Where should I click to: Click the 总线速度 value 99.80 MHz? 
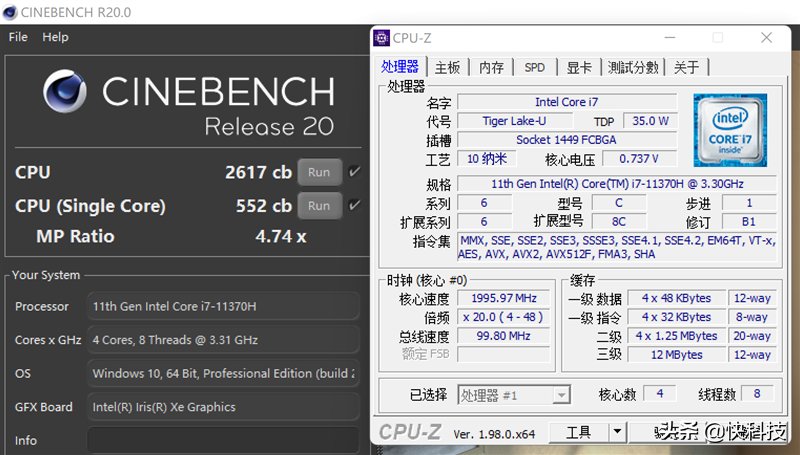tap(504, 336)
